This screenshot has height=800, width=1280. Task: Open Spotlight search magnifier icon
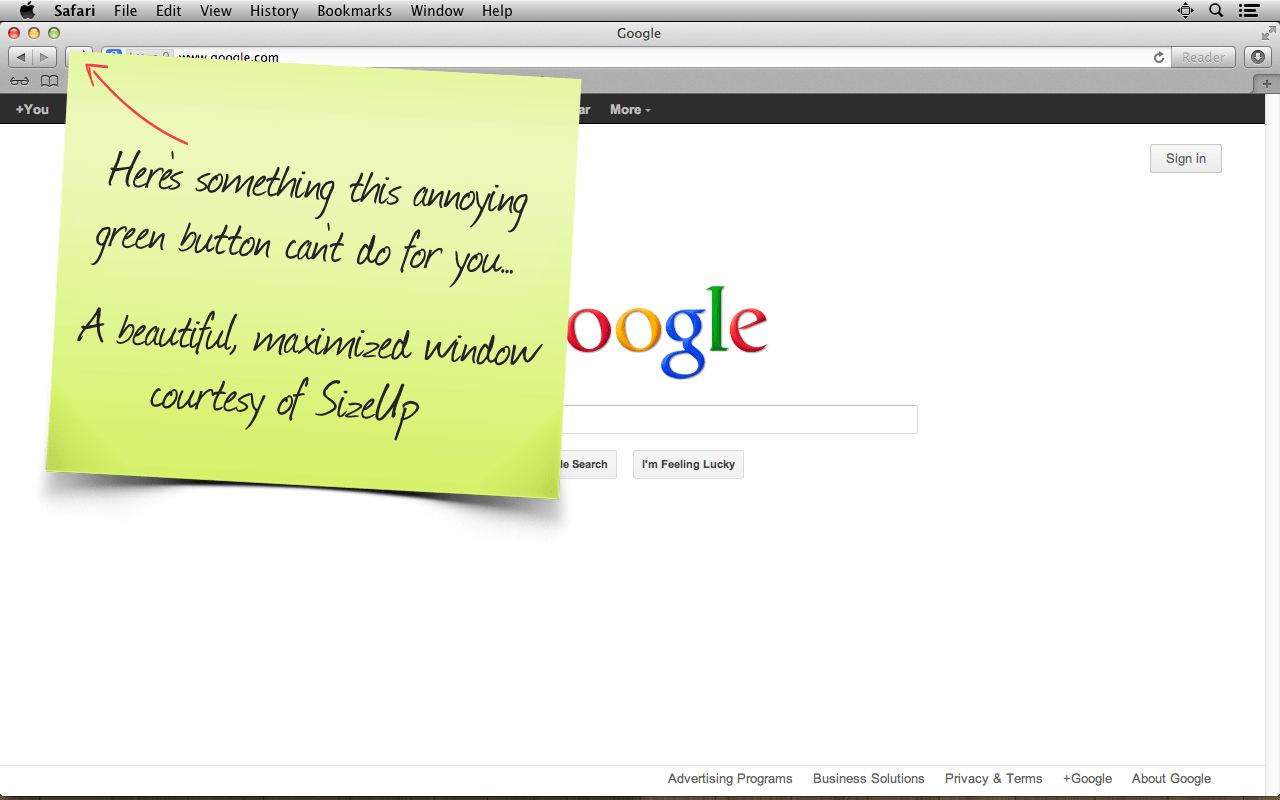pyautogui.click(x=1216, y=11)
